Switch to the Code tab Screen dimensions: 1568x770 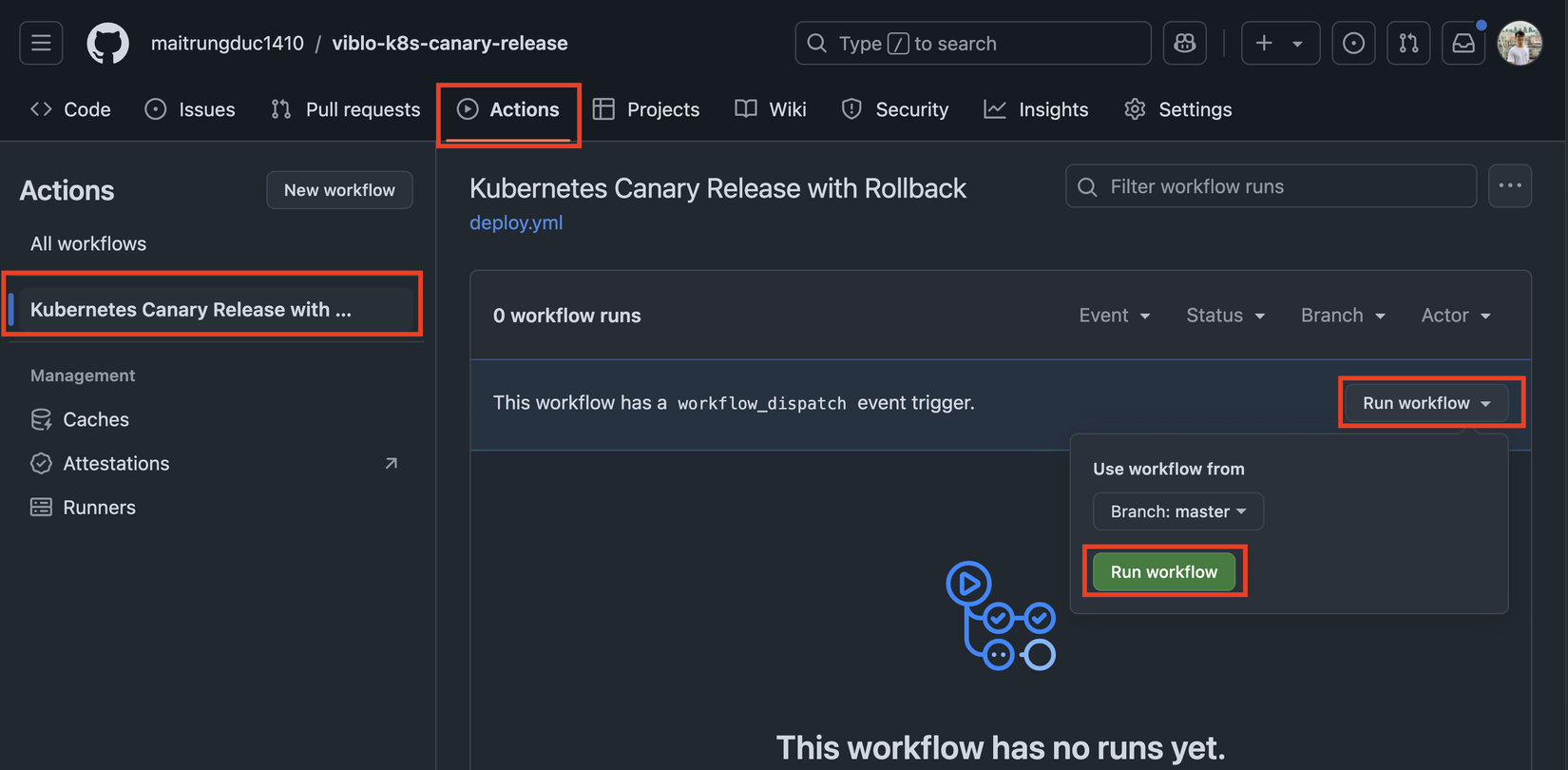click(71, 109)
